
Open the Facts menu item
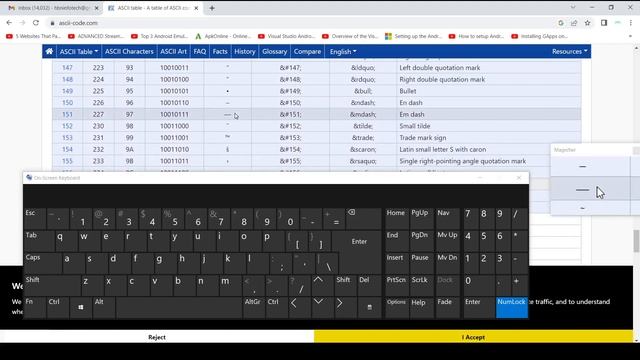[x=220, y=51]
